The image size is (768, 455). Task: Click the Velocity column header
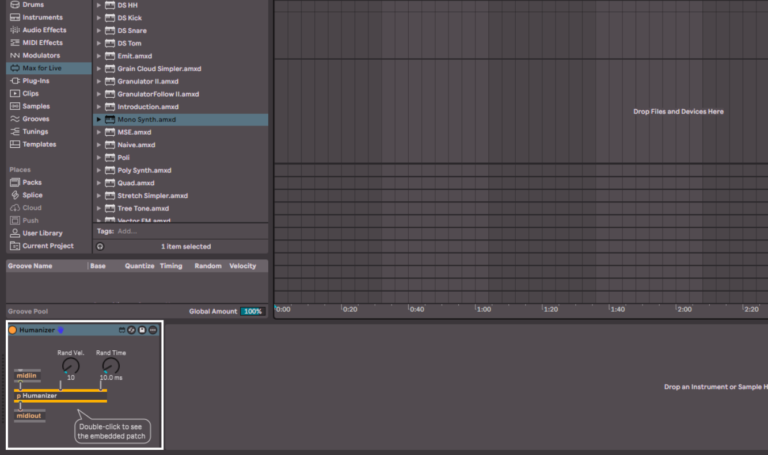coord(242,266)
